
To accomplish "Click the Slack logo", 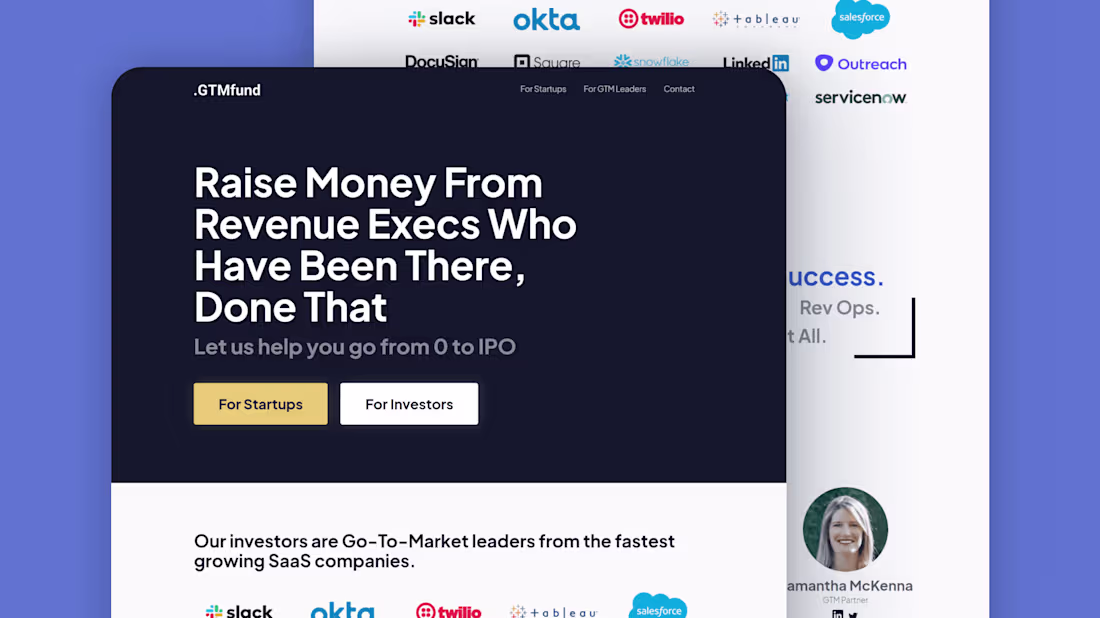I will tap(442, 18).
